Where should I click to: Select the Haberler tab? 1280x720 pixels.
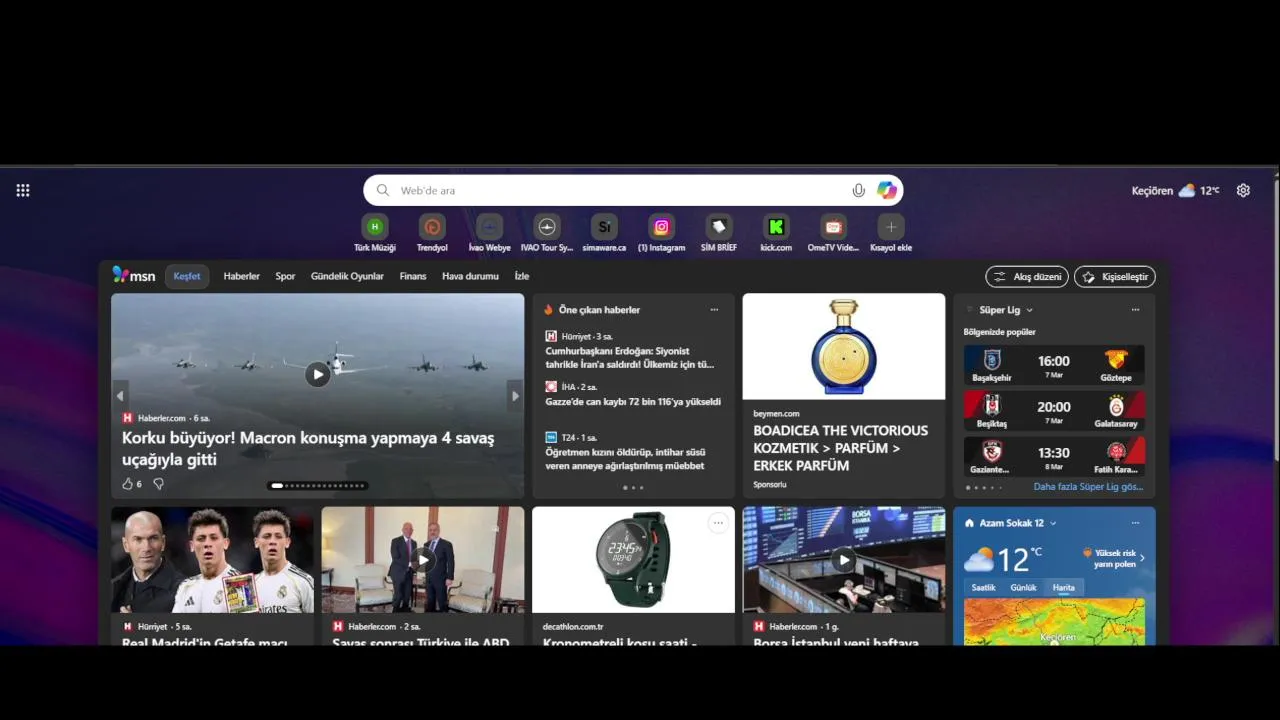pos(241,276)
